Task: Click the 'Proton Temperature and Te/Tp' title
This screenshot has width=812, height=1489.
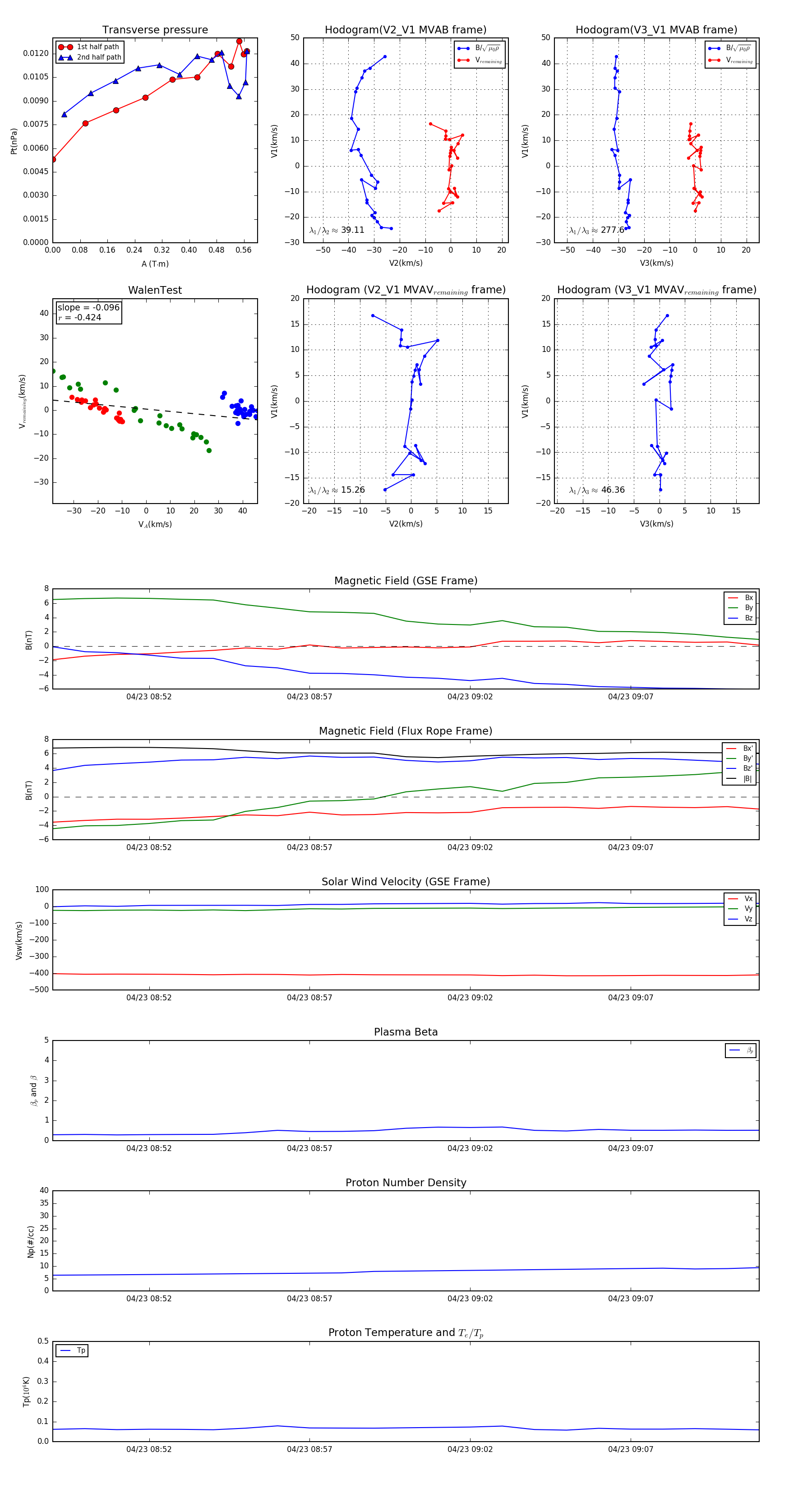Action: coord(406,1333)
